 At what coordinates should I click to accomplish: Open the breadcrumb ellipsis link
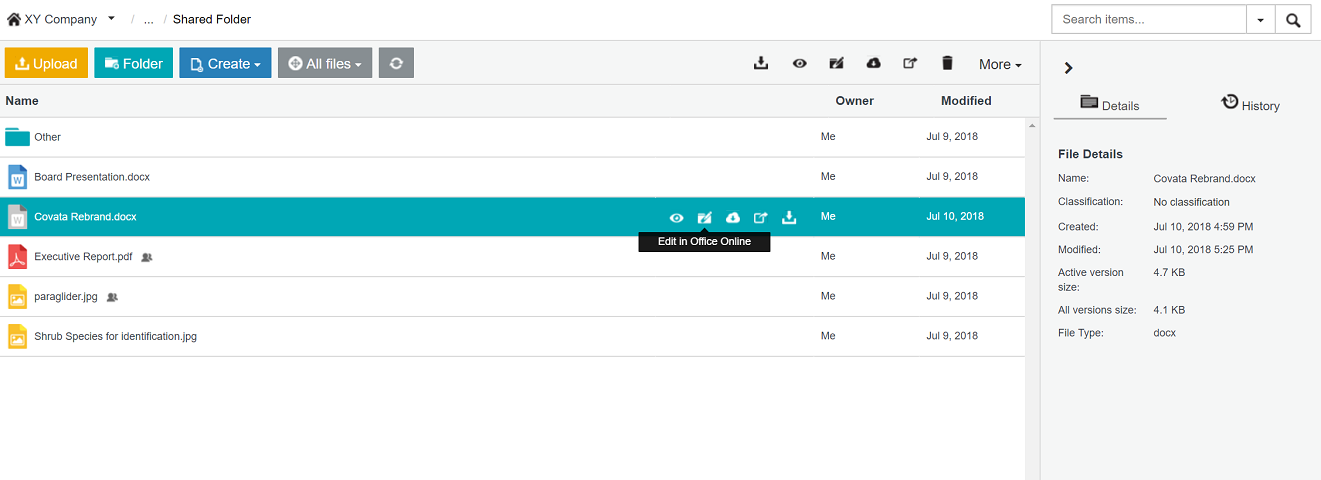(148, 20)
